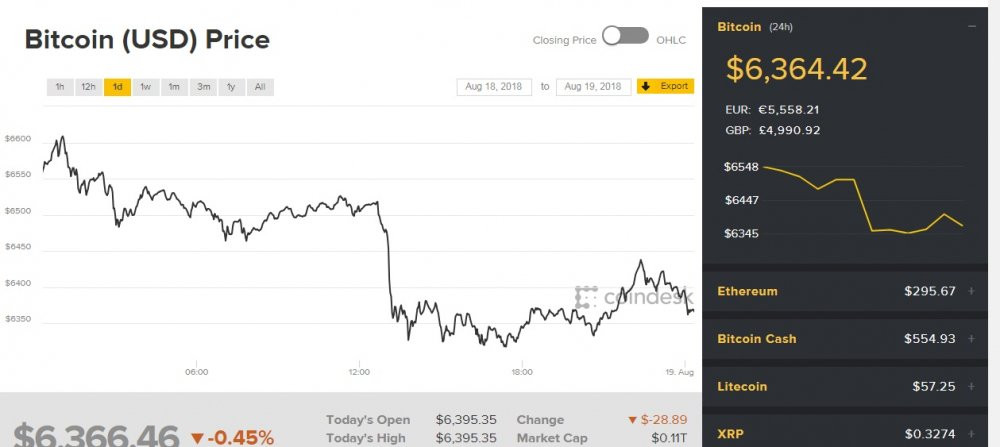Select the 1y time range
The image size is (1000, 447).
(x=231, y=87)
